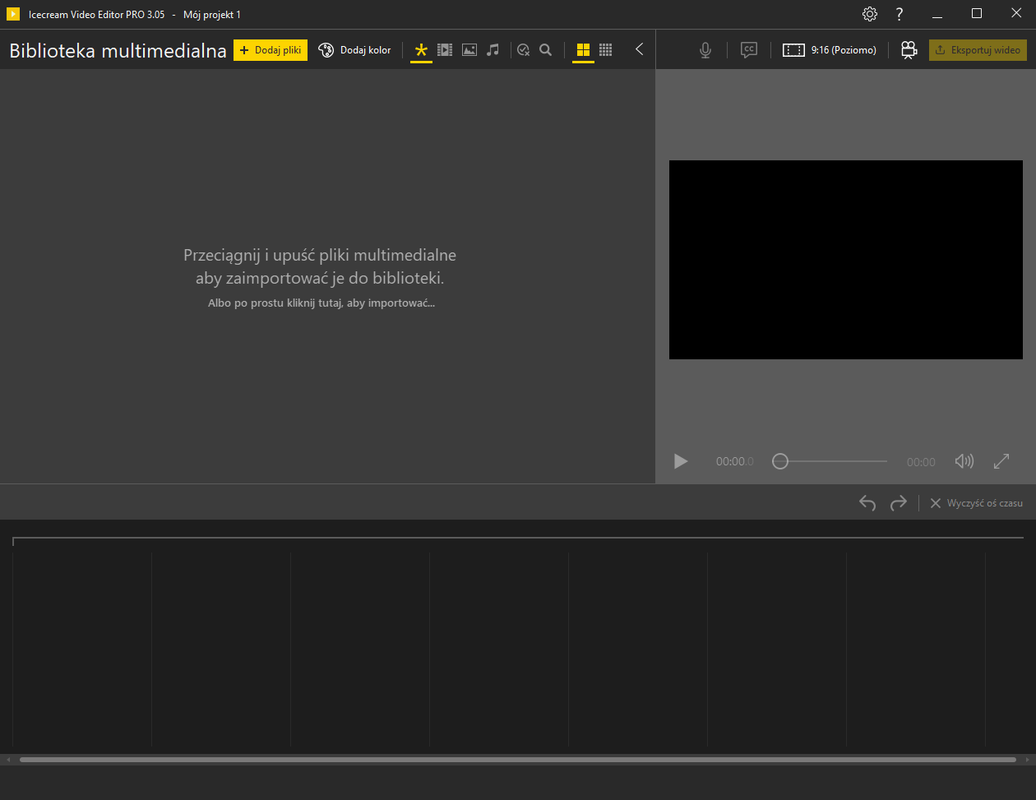This screenshot has height=800, width=1036.
Task: Minimize the application window
Action: (937, 15)
